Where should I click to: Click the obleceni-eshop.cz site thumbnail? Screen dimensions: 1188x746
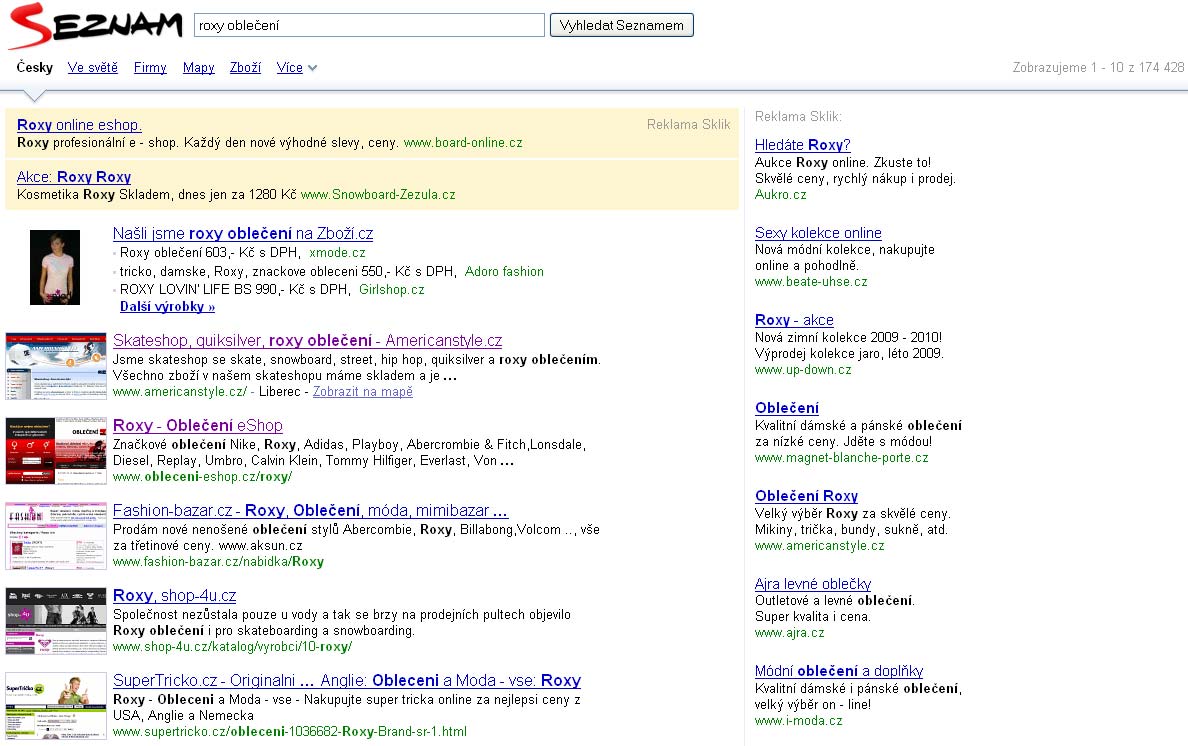pyautogui.click(x=56, y=451)
